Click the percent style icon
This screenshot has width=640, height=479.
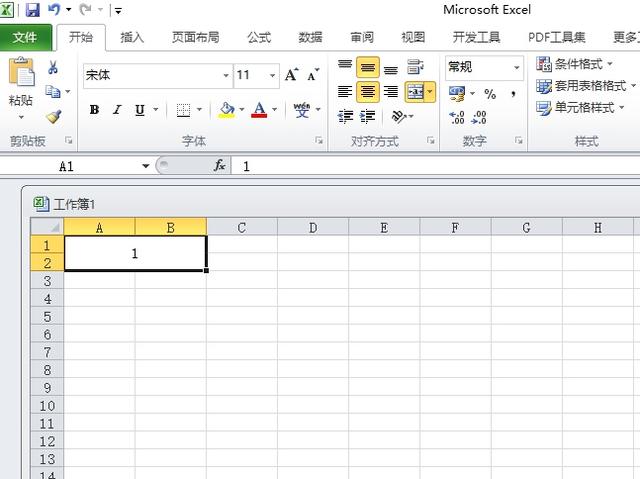click(x=490, y=93)
